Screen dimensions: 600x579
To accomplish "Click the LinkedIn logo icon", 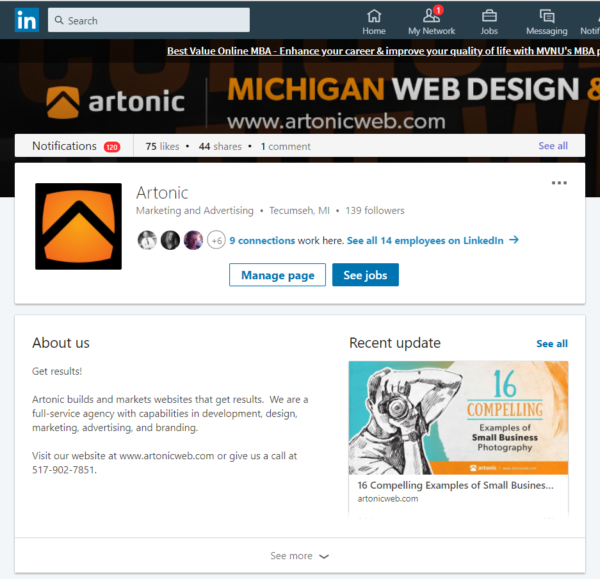I will 27,20.
